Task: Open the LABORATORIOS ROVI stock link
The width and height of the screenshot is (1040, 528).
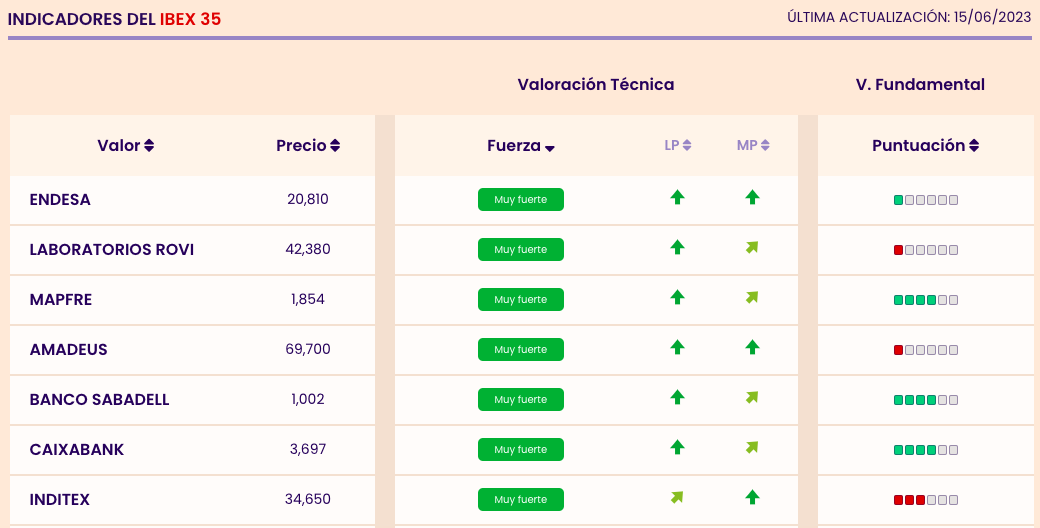Action: click(x=112, y=250)
